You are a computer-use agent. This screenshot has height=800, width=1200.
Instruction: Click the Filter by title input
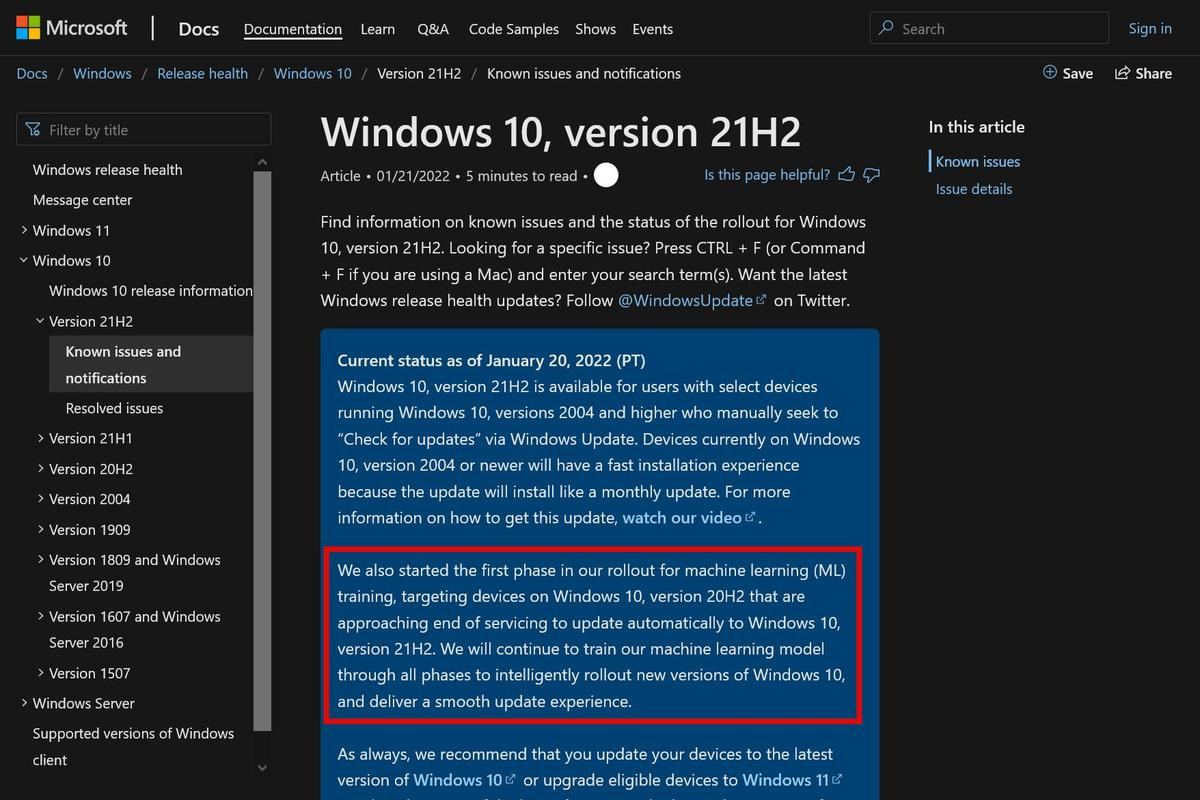(x=144, y=130)
